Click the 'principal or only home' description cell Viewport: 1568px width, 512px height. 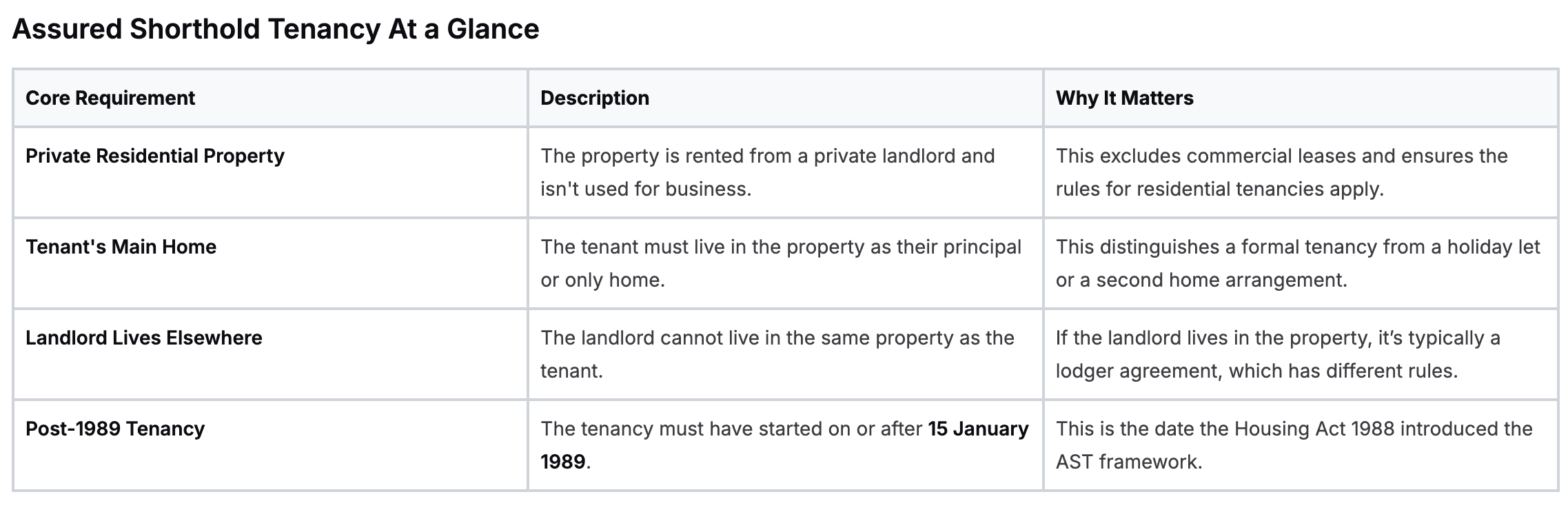coord(780,263)
